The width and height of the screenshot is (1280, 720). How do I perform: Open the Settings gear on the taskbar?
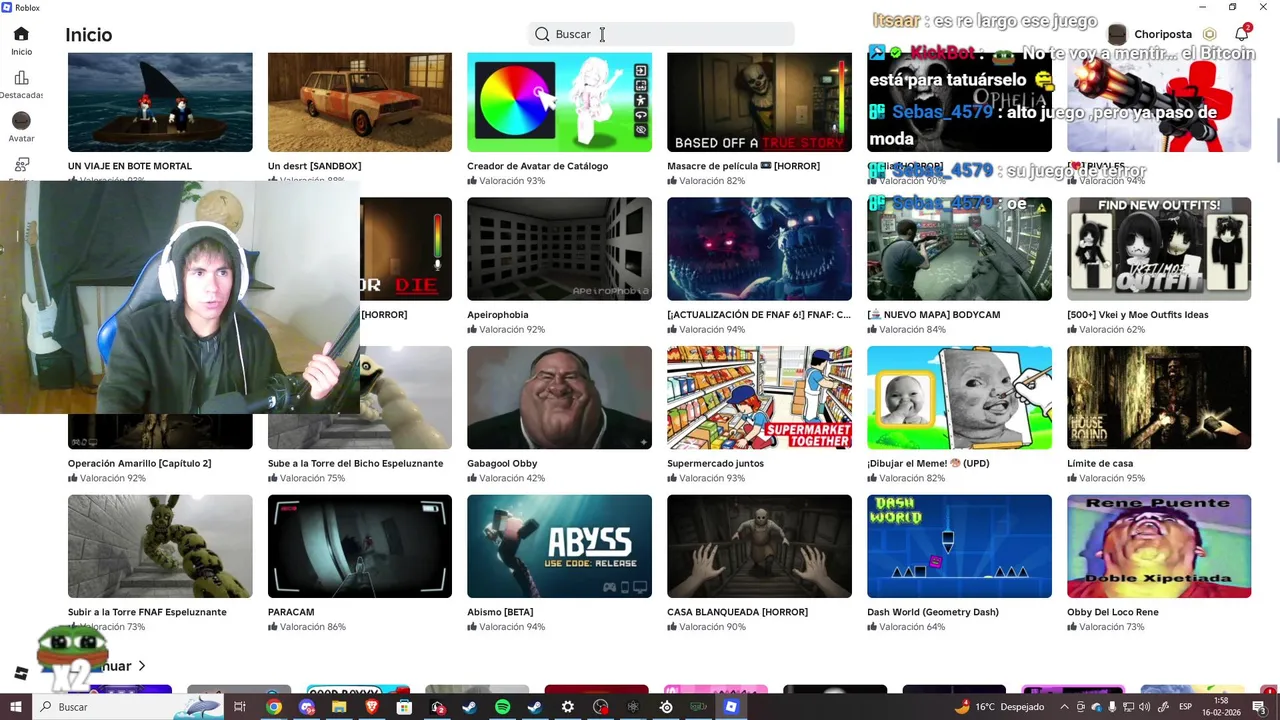pos(567,707)
